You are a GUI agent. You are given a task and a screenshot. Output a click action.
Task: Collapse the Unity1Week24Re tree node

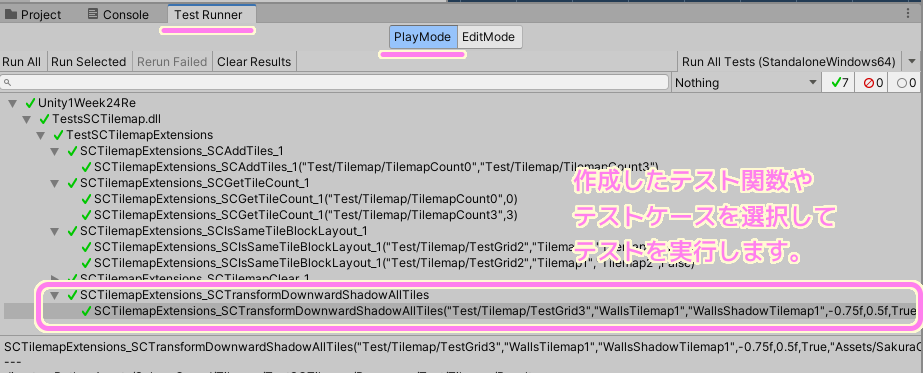click(12, 104)
